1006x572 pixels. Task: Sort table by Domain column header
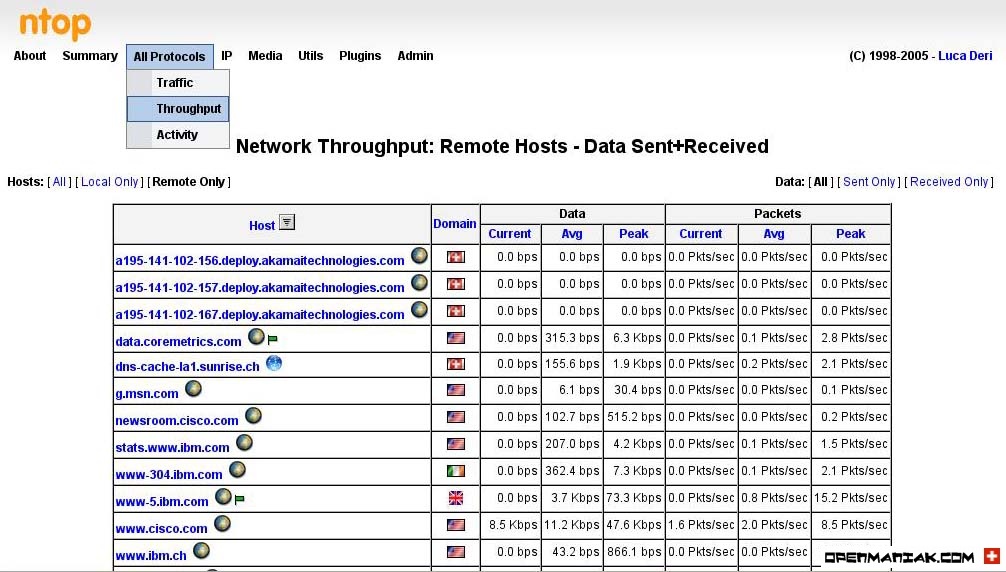tap(454, 224)
